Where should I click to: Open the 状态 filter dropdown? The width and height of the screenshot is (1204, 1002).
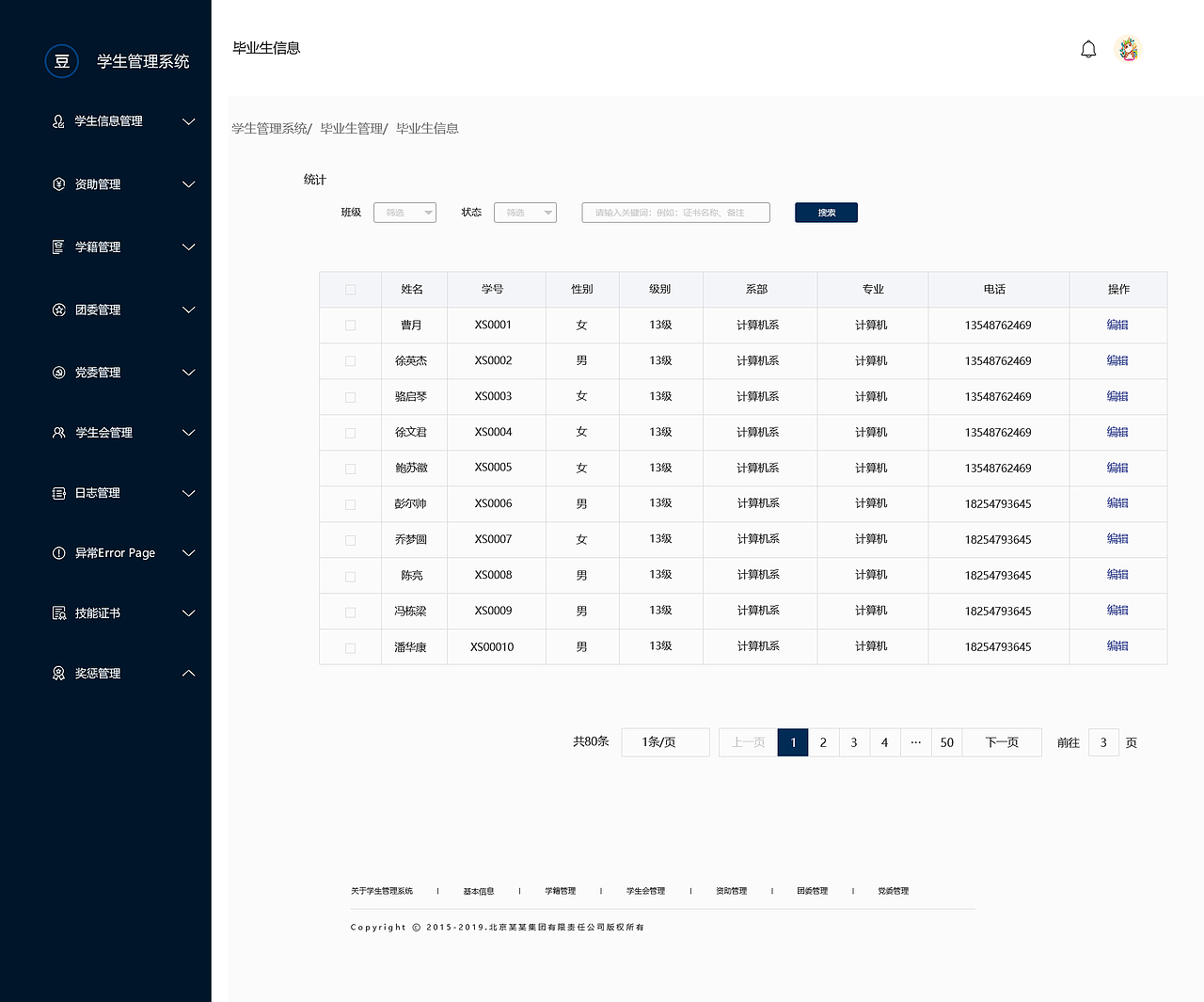[x=525, y=212]
